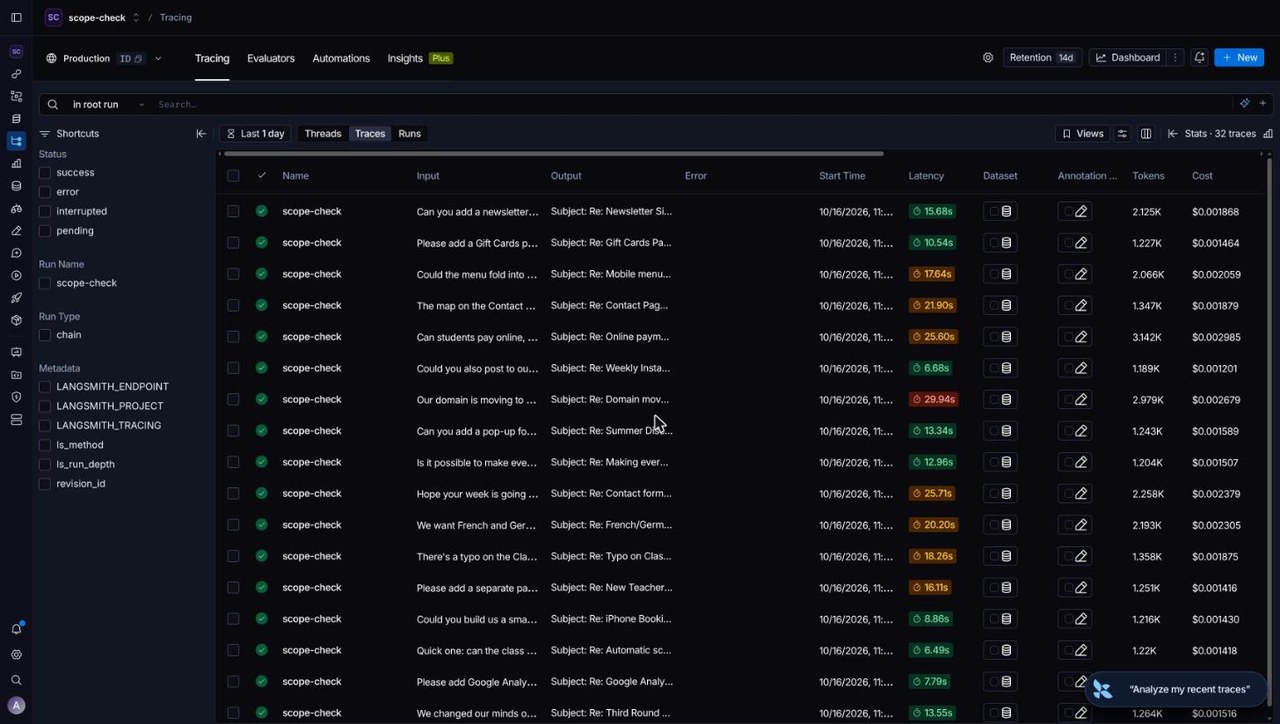Open the notification bell with plus

pos(1199,58)
